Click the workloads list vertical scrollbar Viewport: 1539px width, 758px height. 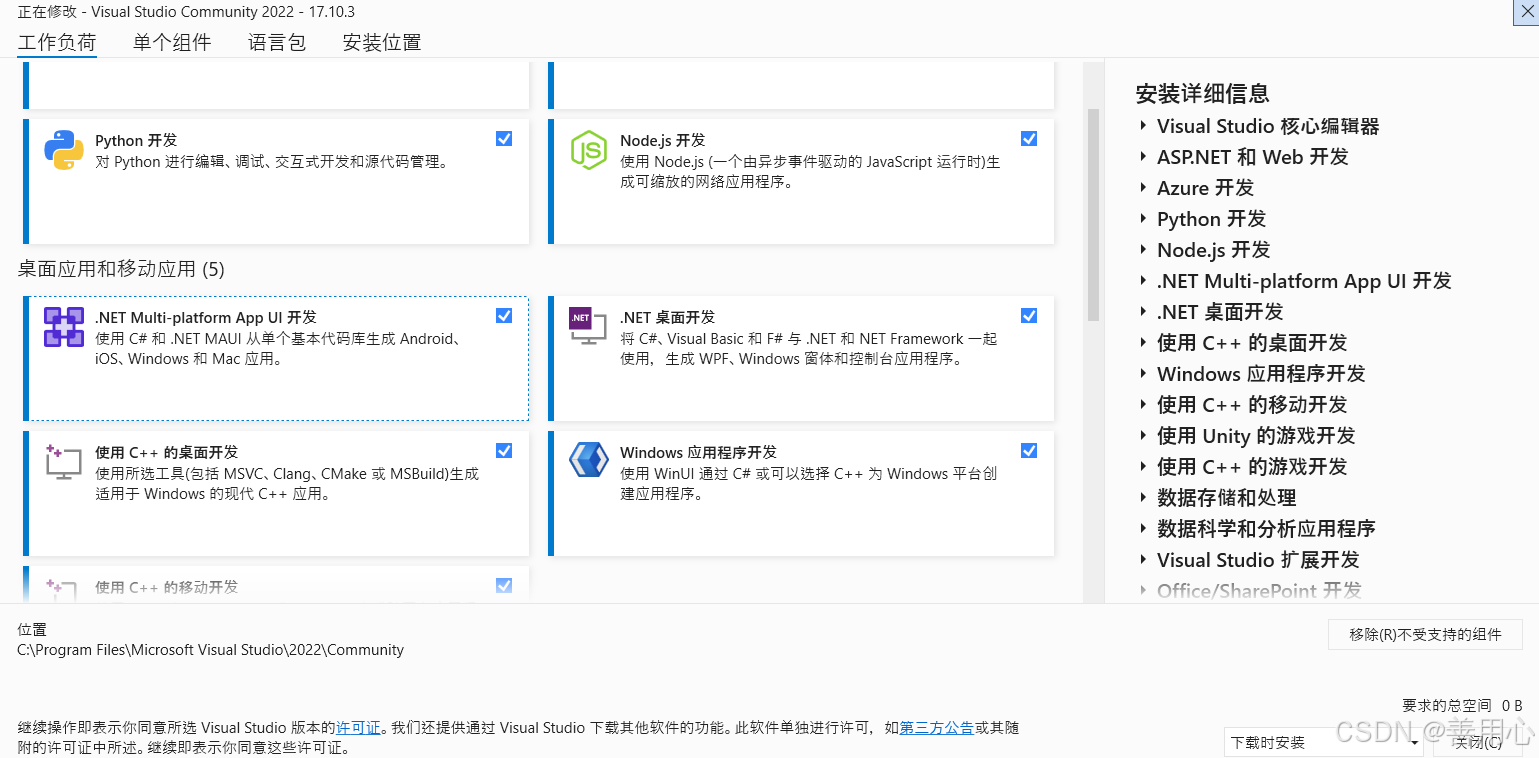click(1093, 215)
